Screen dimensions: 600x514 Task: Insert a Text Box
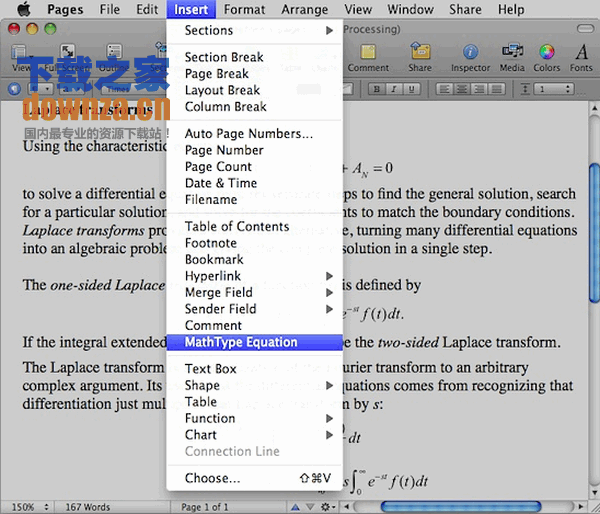[254, 369]
